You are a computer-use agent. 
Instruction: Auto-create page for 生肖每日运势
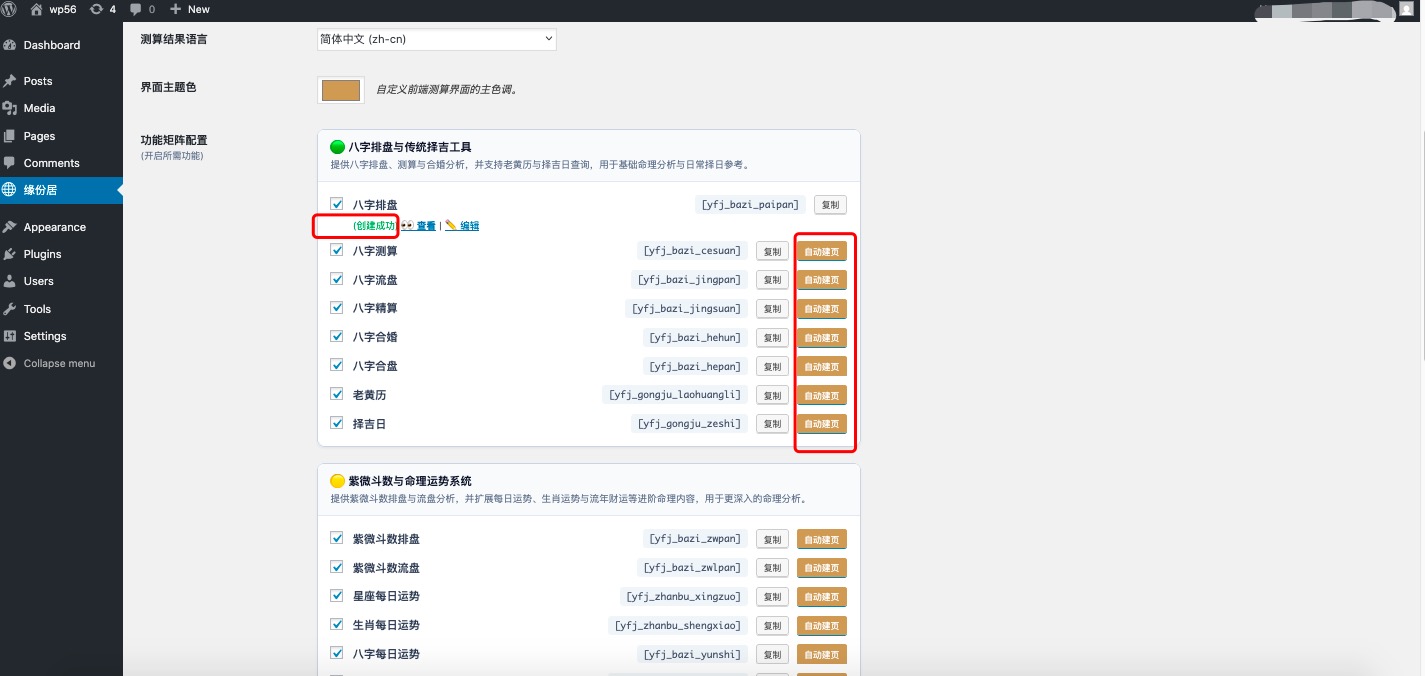pyautogui.click(x=822, y=626)
